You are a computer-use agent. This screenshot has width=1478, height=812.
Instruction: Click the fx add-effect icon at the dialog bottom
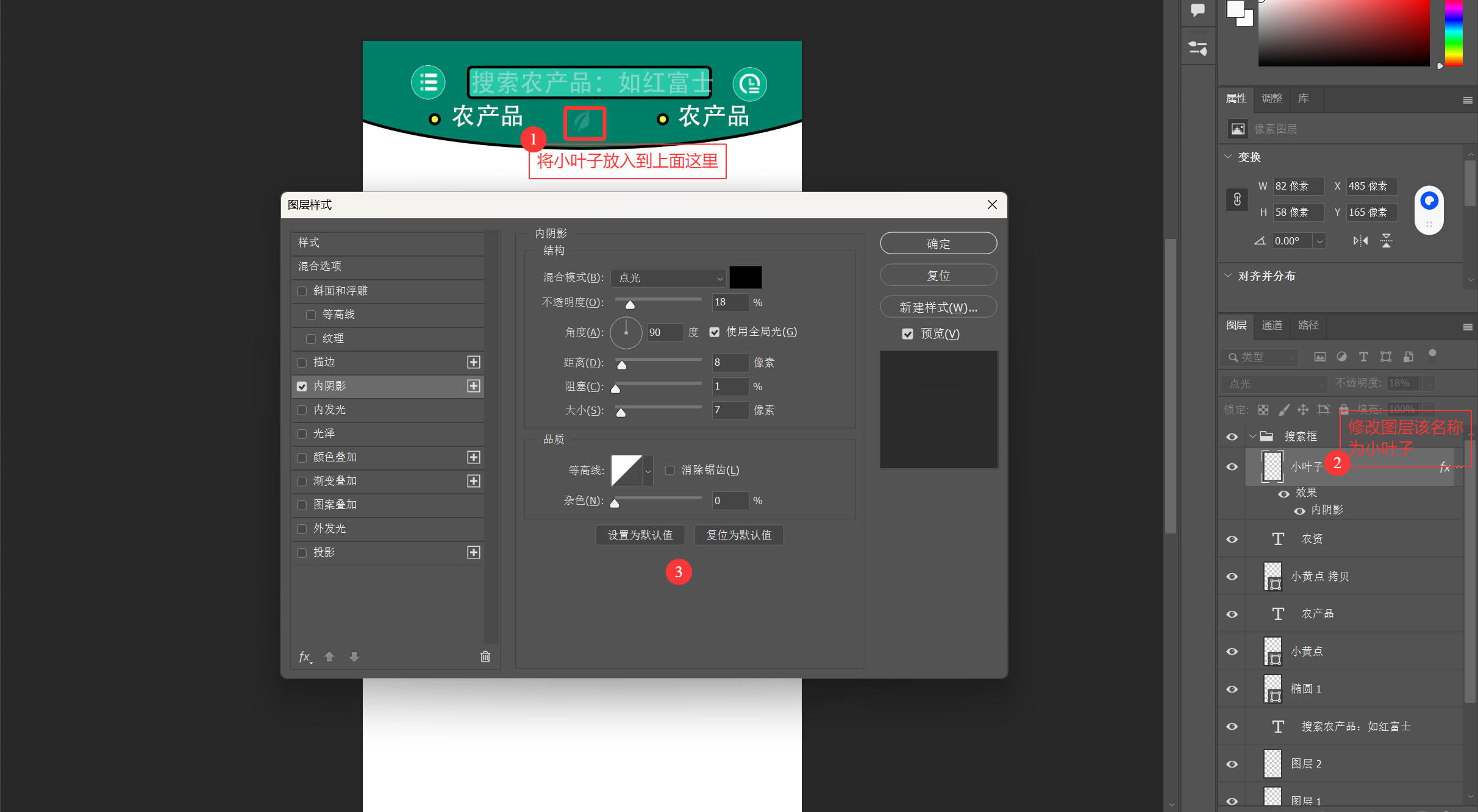[x=305, y=657]
